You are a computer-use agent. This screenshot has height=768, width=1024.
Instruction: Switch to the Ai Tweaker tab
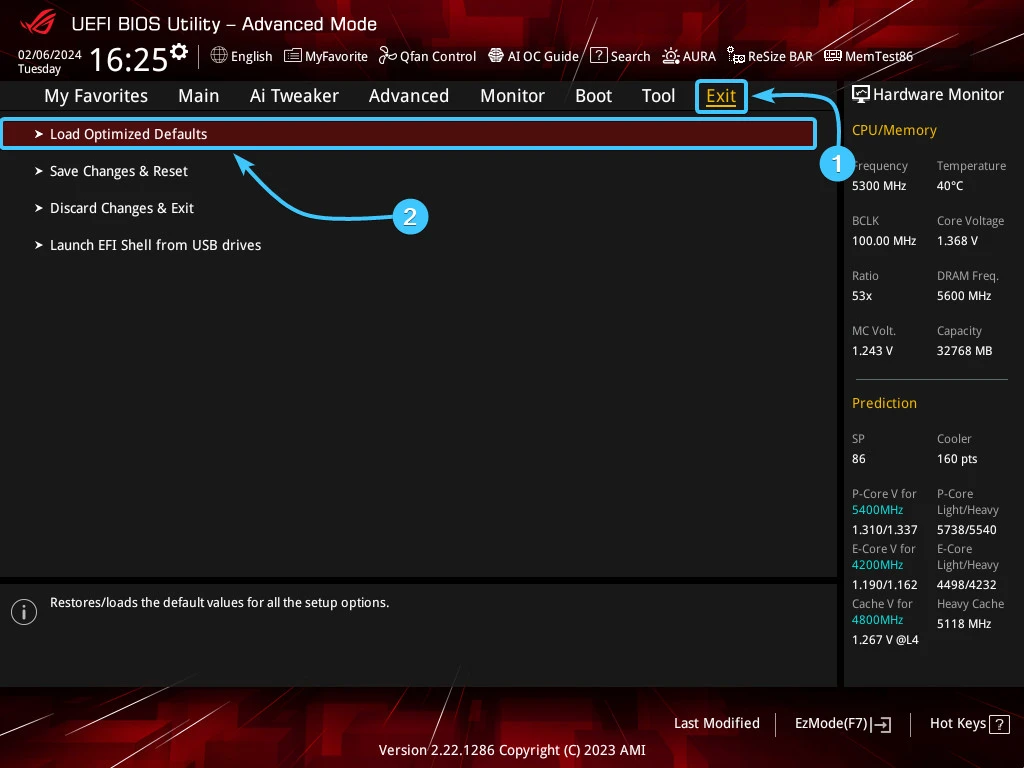pos(294,96)
